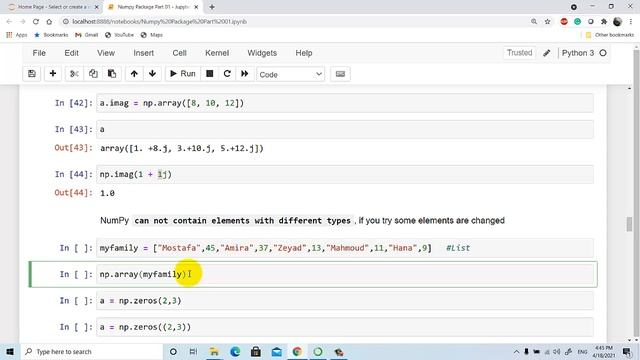Open the Windows Start menu

(10, 352)
